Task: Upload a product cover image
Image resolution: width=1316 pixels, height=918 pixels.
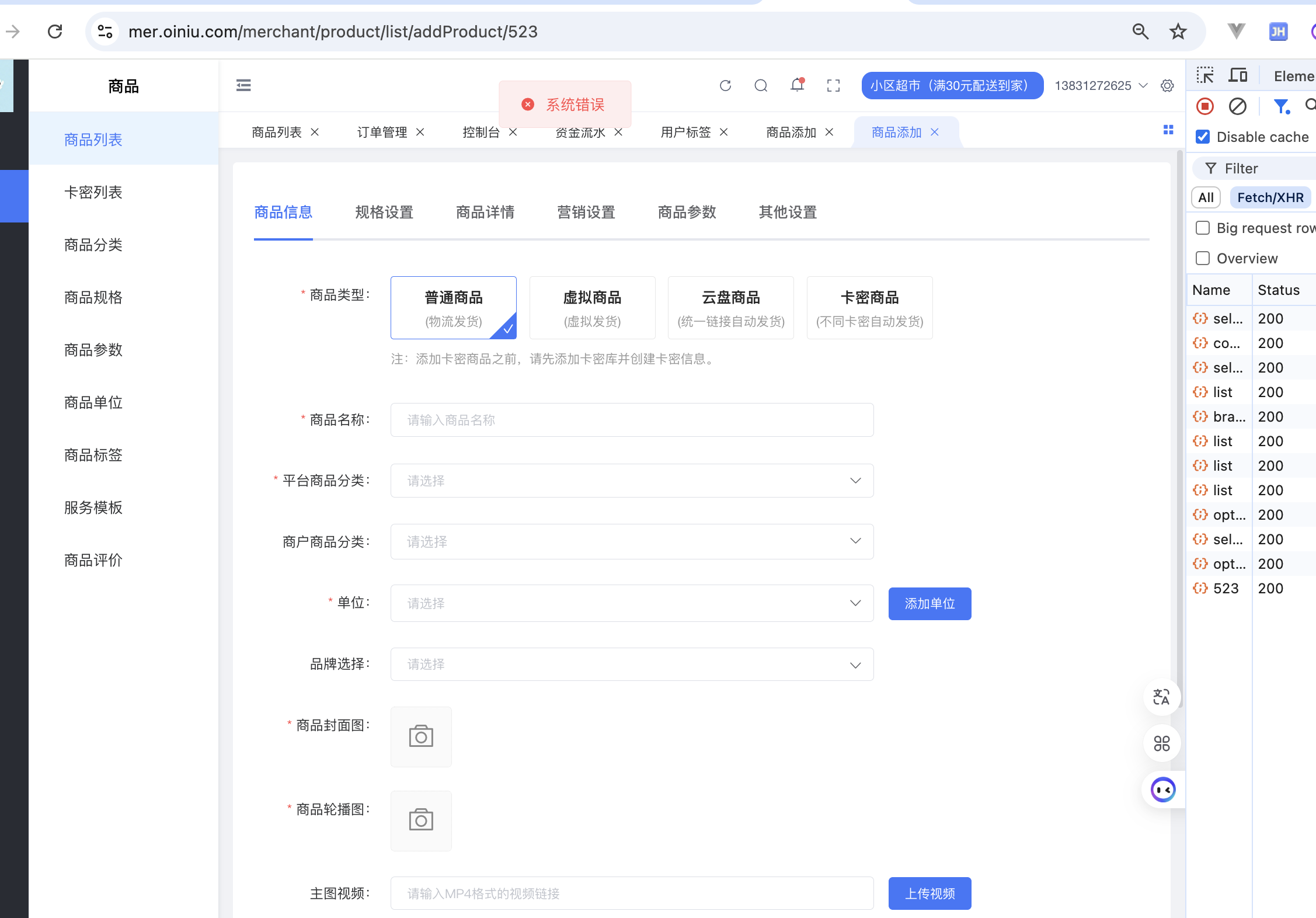Action: coord(421,736)
